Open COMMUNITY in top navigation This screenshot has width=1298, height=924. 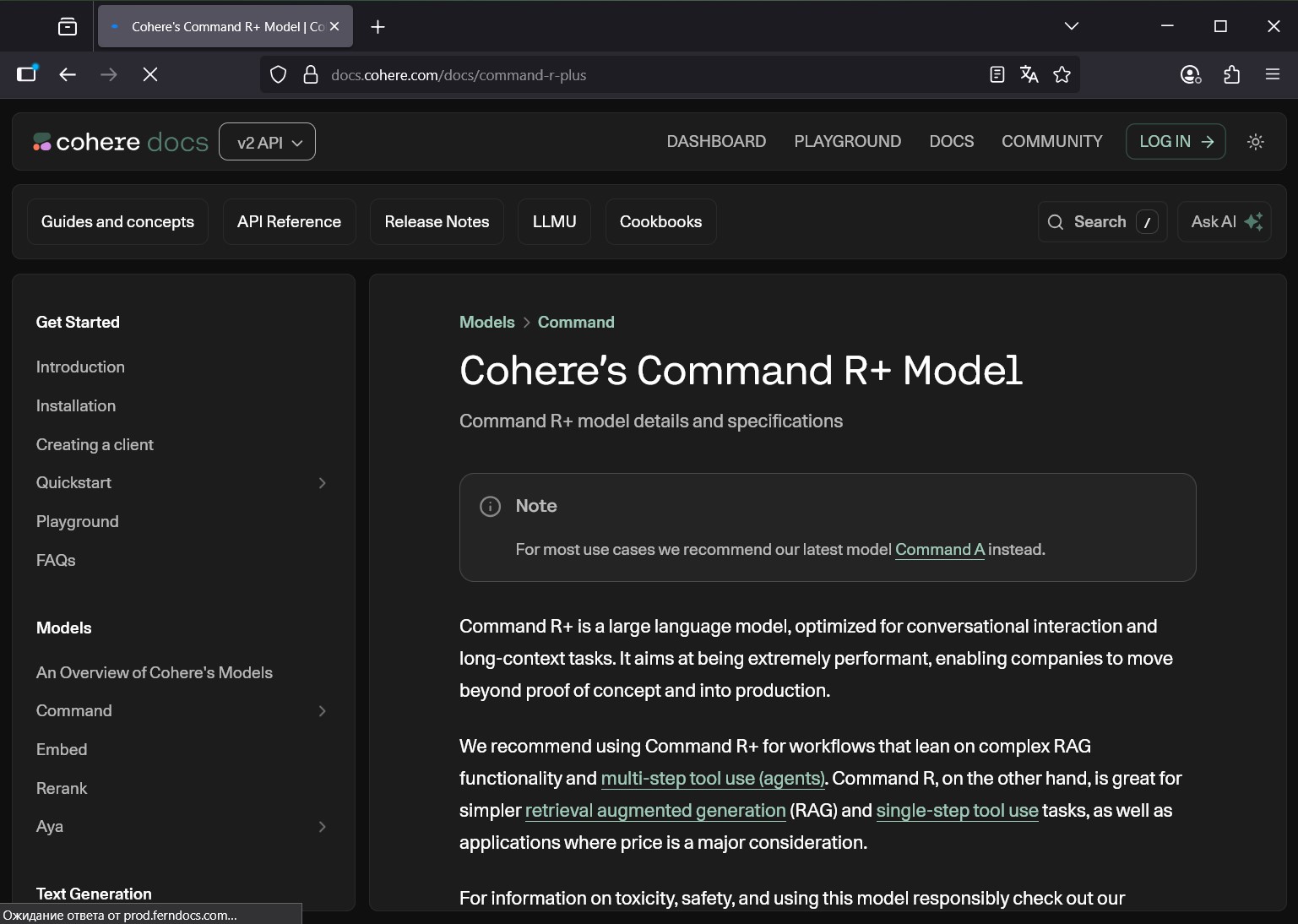click(1051, 142)
